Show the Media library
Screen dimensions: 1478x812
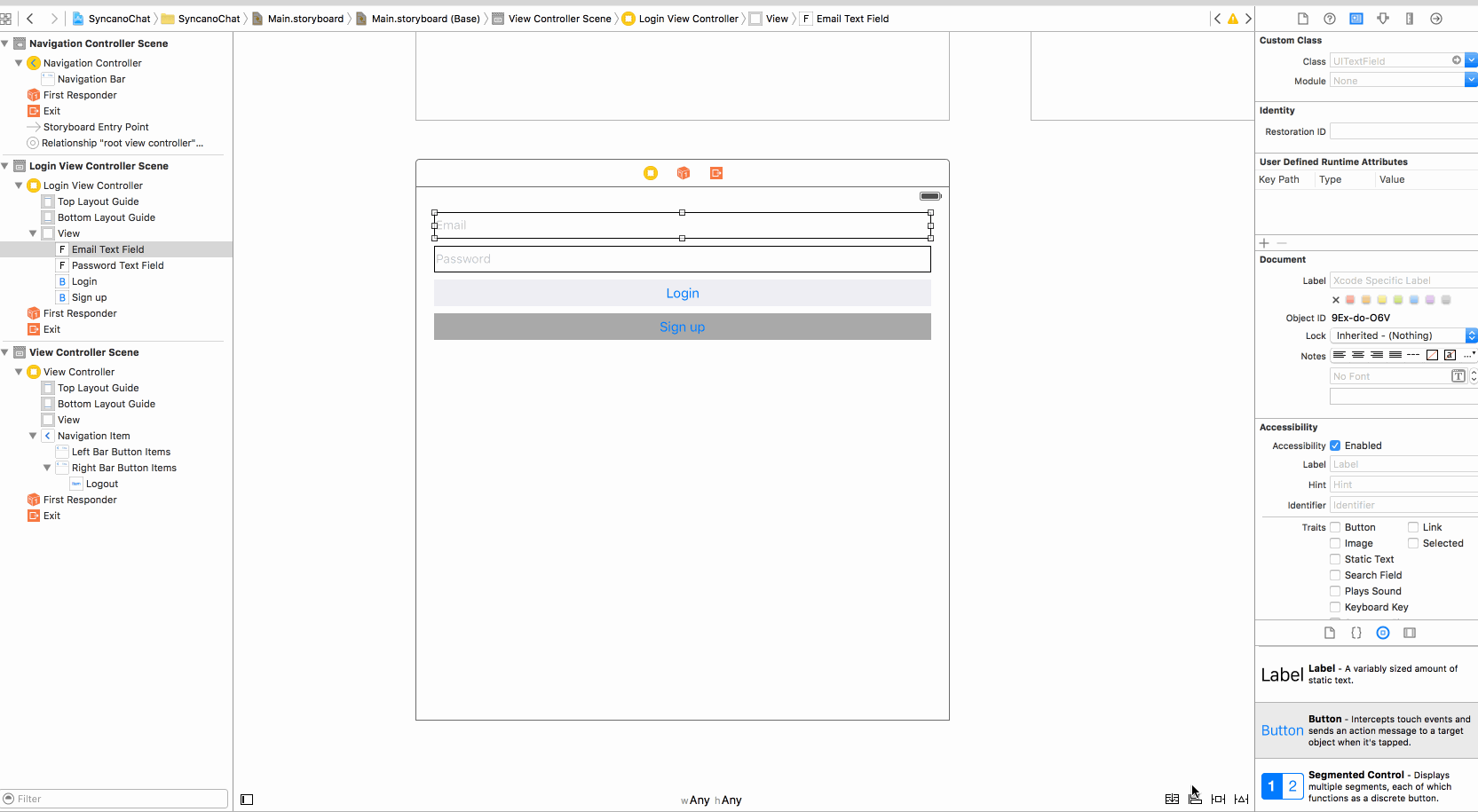[1410, 633]
